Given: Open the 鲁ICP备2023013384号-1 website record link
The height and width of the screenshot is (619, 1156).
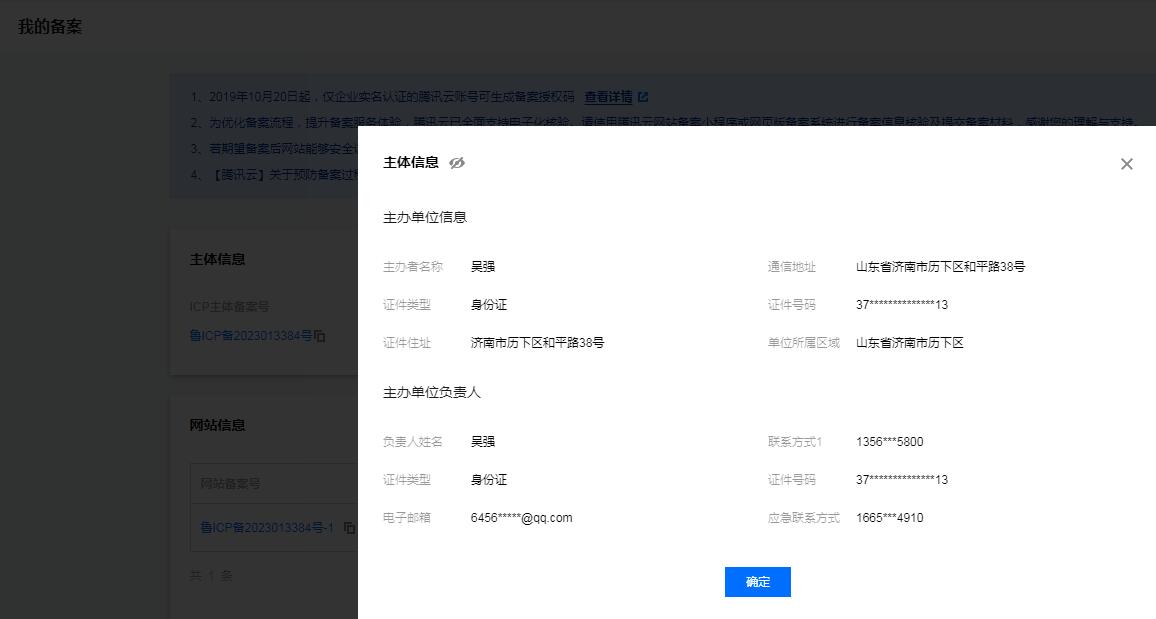Looking at the screenshot, I should (267, 528).
